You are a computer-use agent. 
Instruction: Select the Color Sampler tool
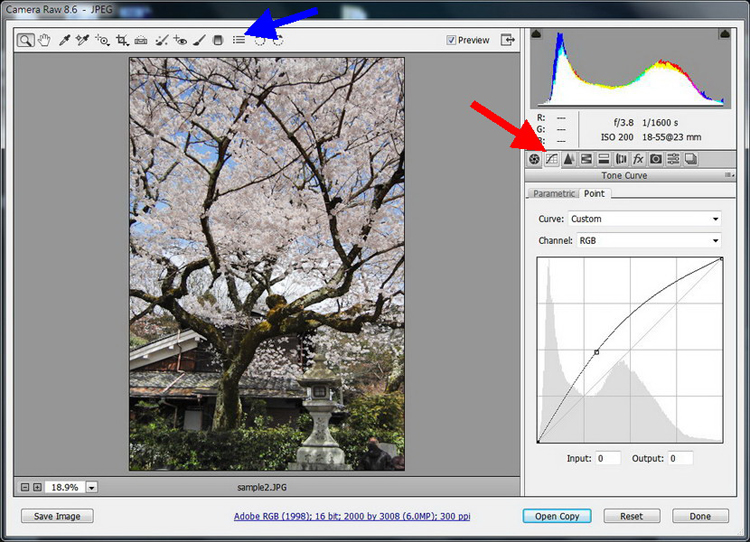(x=82, y=40)
